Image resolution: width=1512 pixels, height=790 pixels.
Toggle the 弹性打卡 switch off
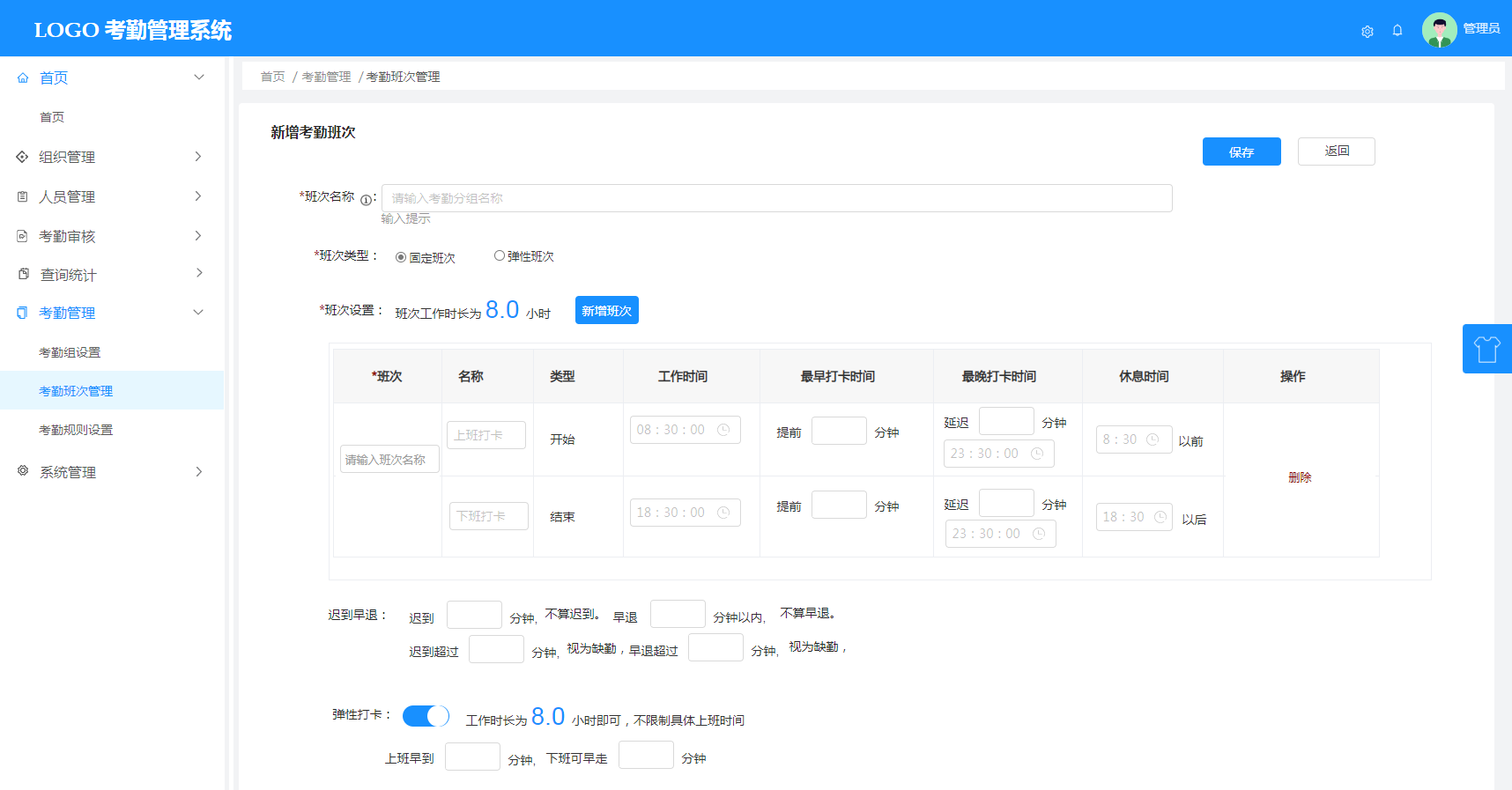(x=426, y=716)
